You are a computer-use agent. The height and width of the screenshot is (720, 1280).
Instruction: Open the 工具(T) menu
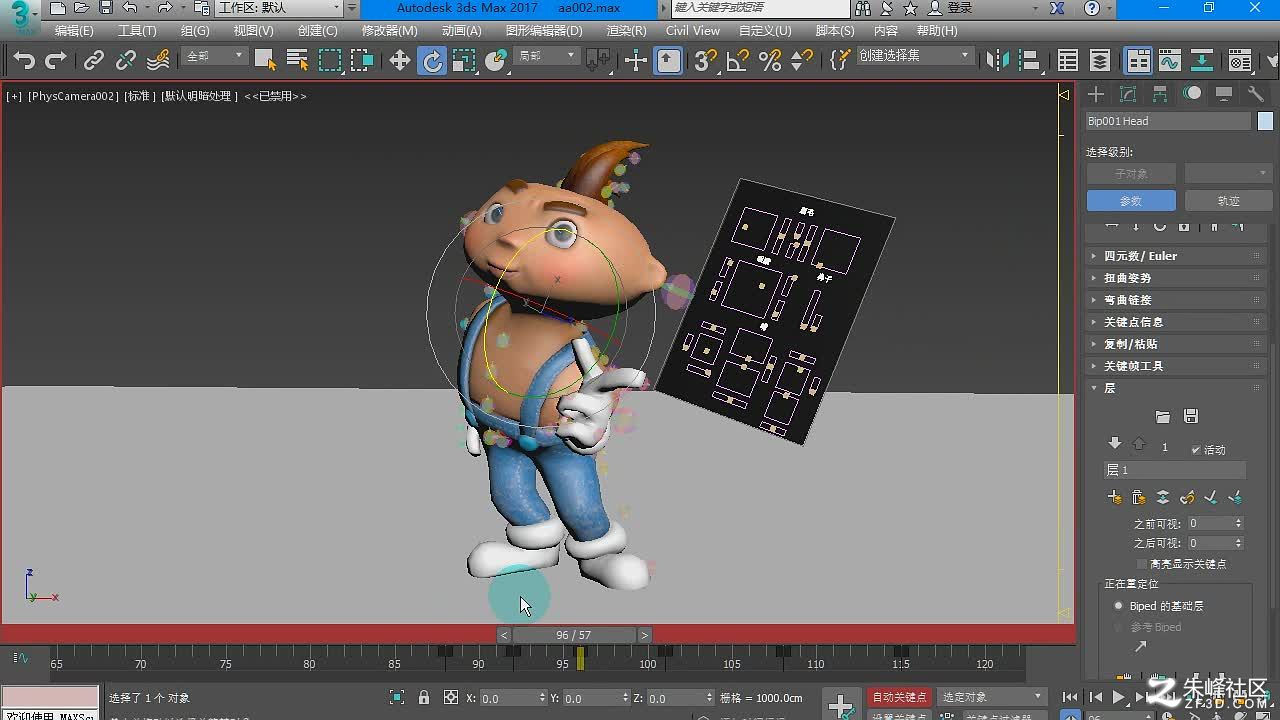[x=137, y=31]
